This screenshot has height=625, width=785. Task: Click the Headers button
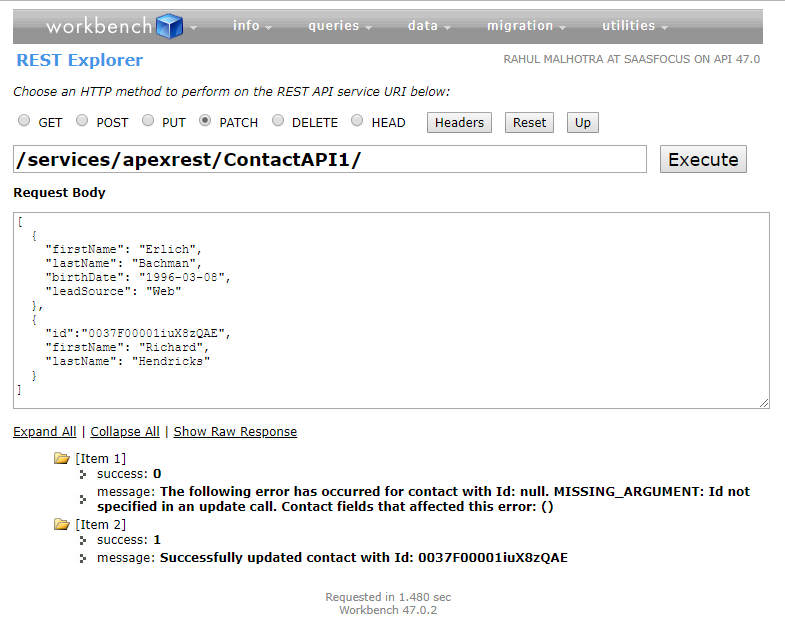(x=459, y=123)
